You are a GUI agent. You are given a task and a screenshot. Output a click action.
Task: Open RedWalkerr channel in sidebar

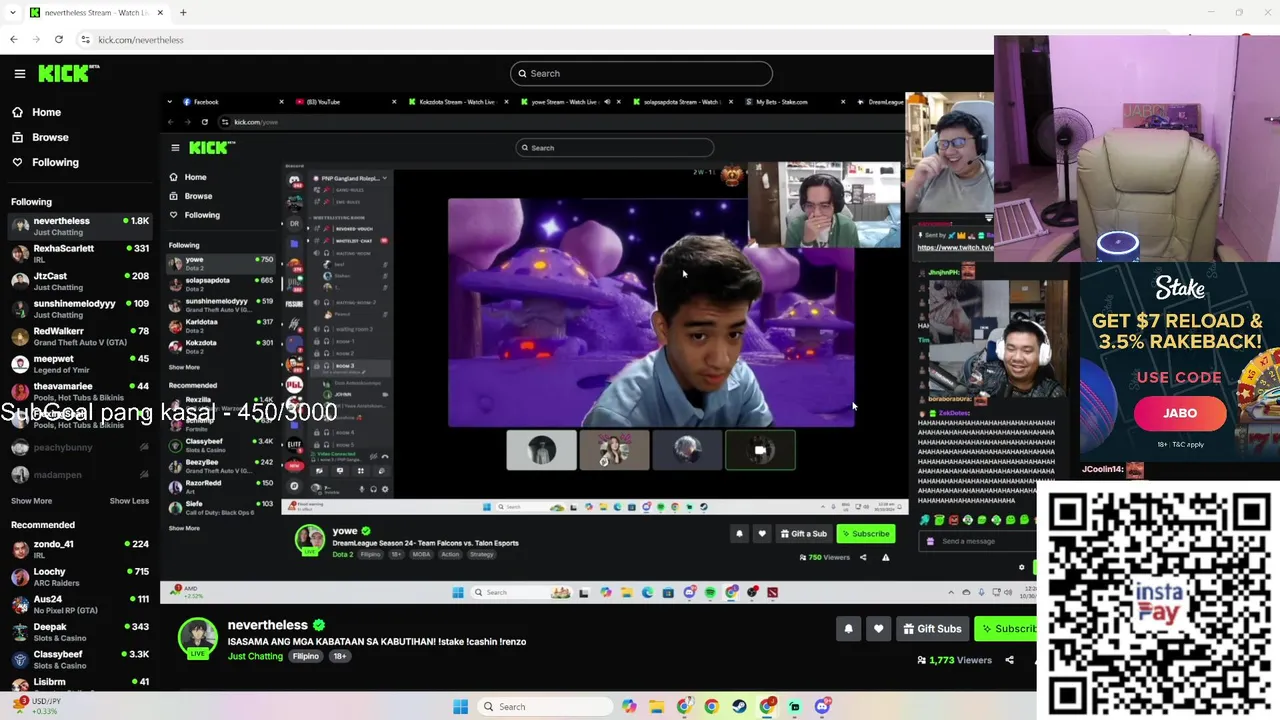click(x=80, y=336)
